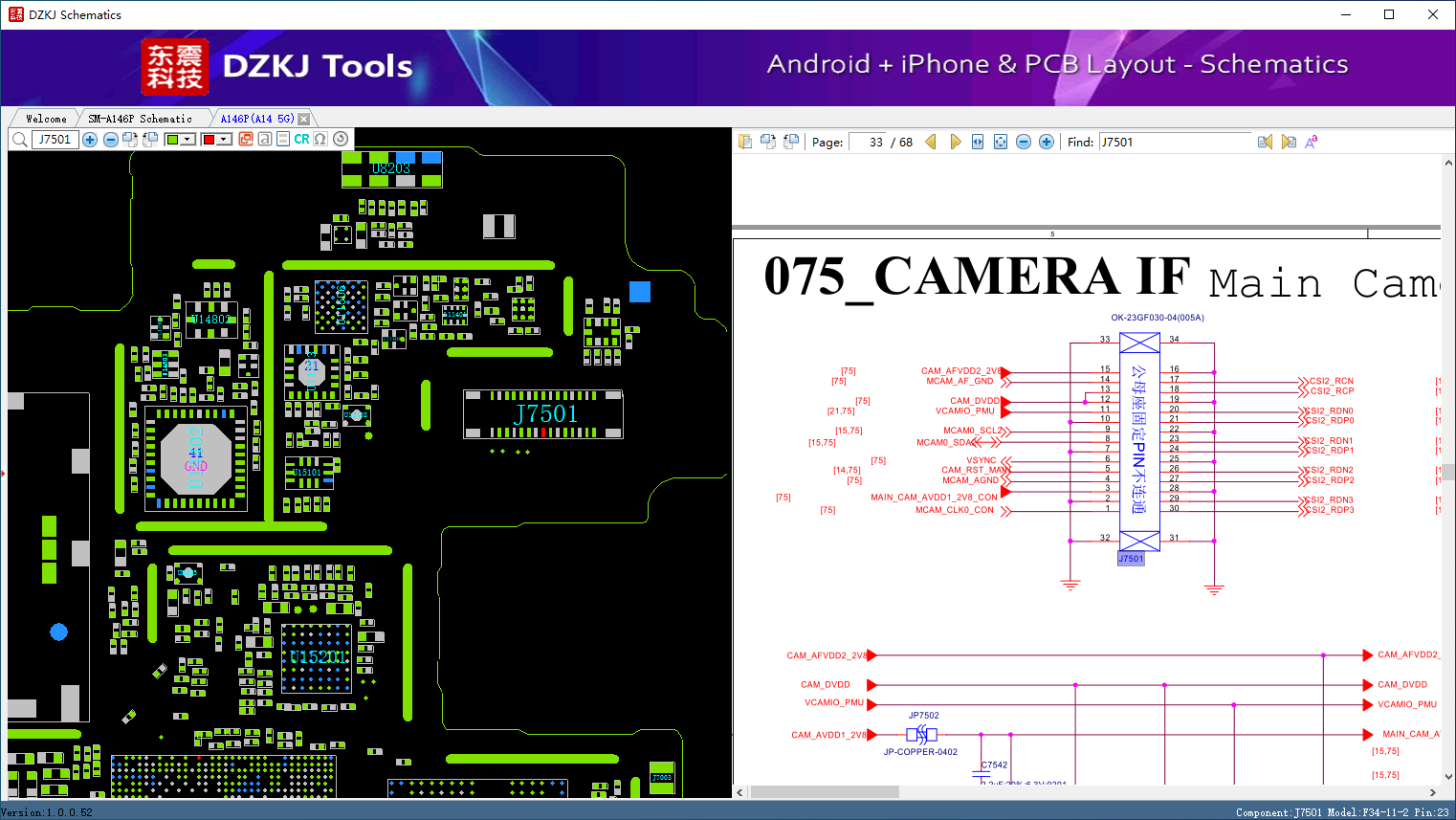Find next match in schematic
This screenshot has height=820, width=1456.
pos(1289,142)
